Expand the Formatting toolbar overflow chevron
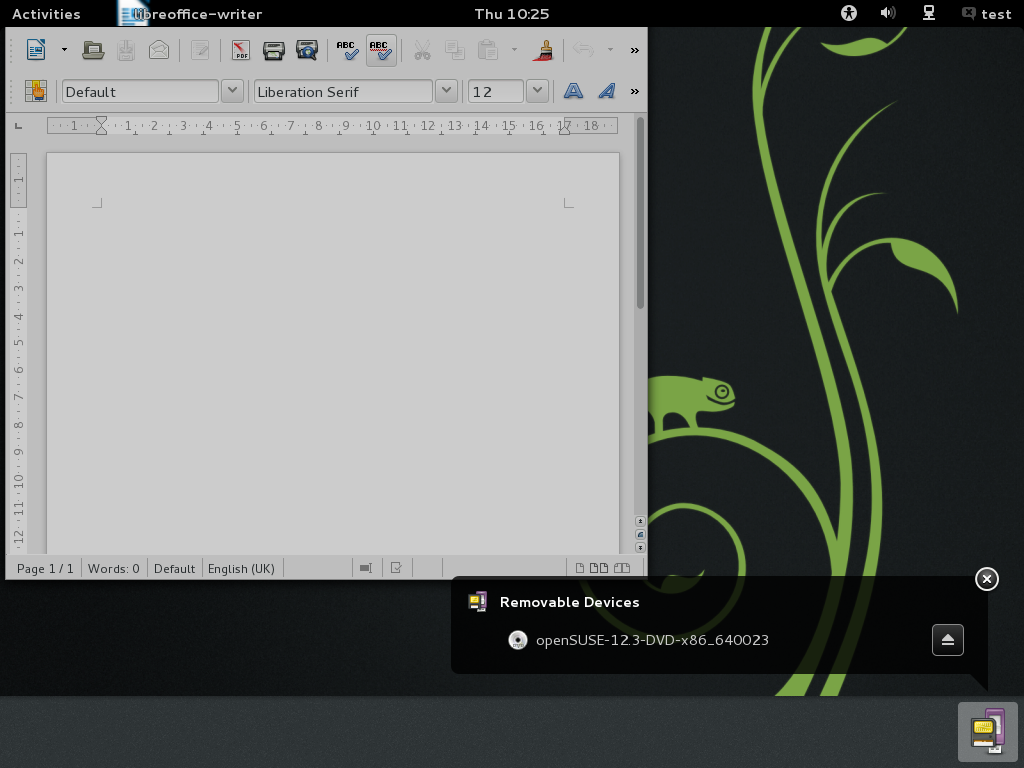This screenshot has width=1024, height=768. point(634,91)
